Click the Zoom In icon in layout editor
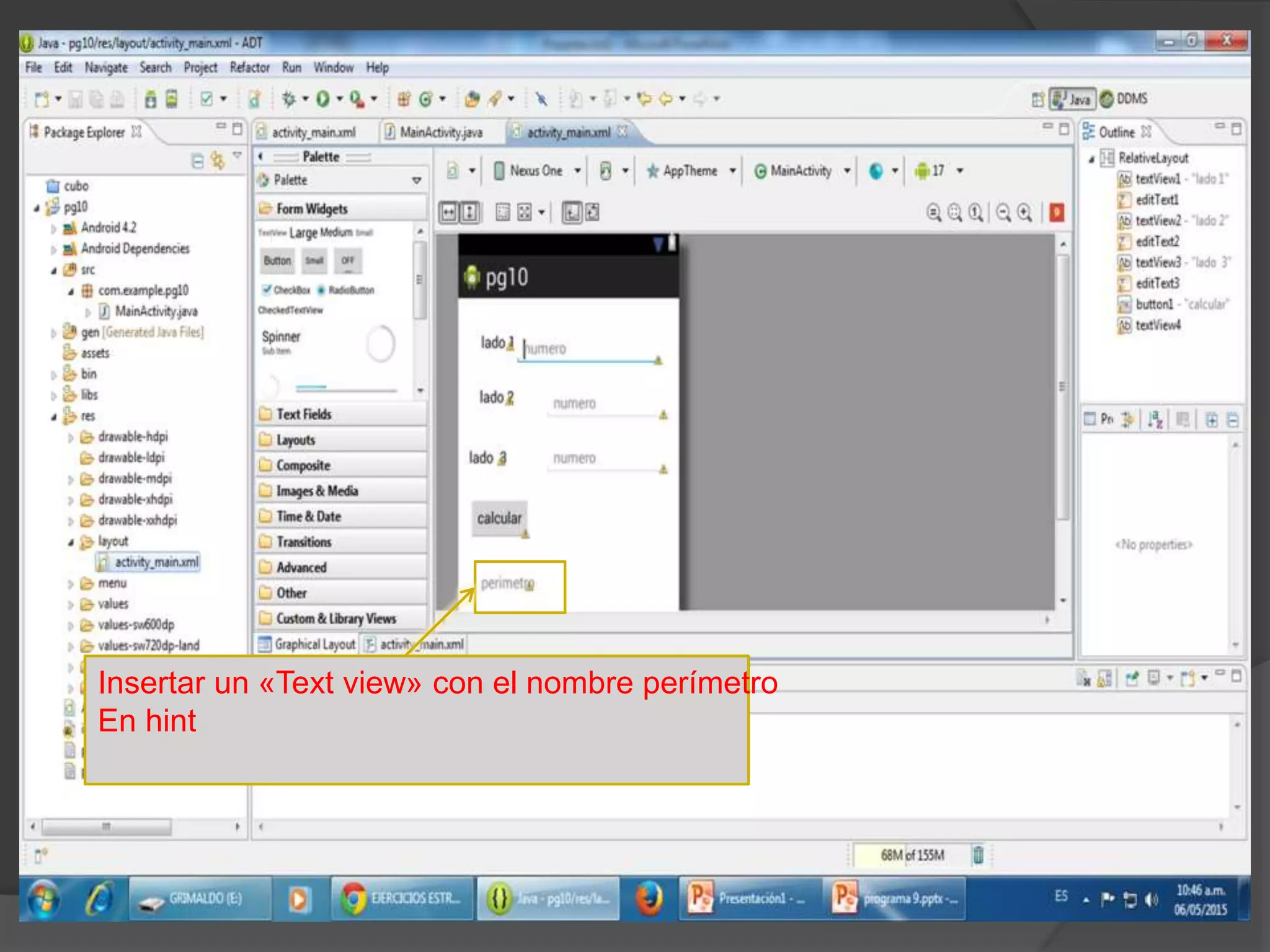The width and height of the screenshot is (1270, 952). coord(1025,213)
